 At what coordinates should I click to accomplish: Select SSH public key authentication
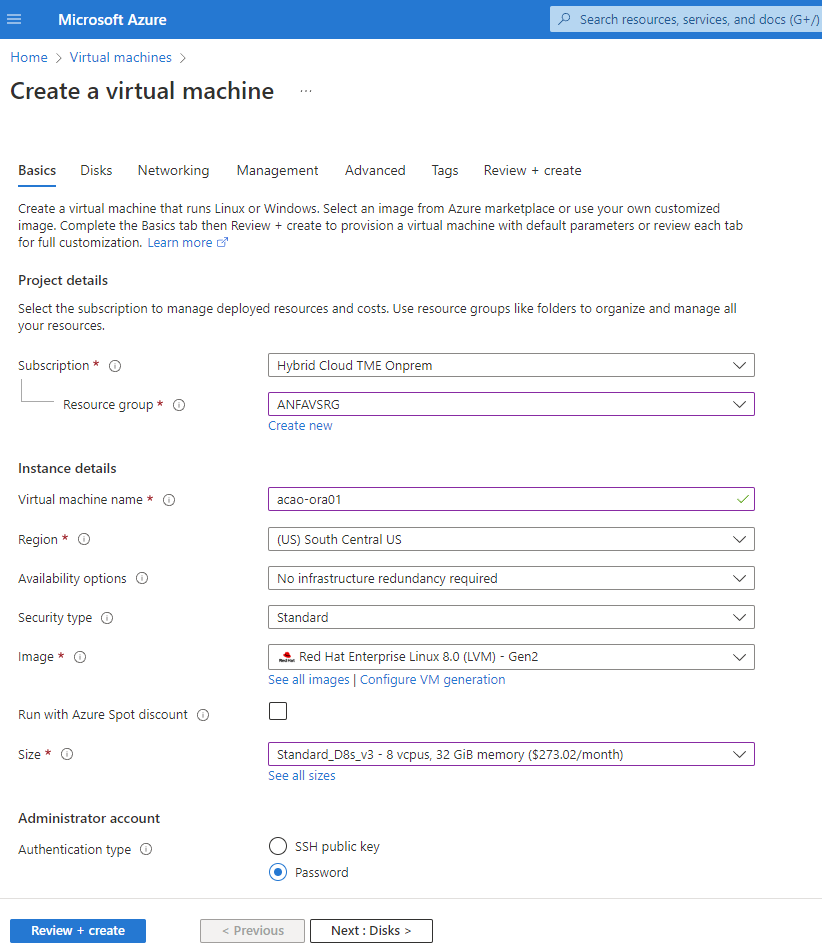(x=278, y=847)
